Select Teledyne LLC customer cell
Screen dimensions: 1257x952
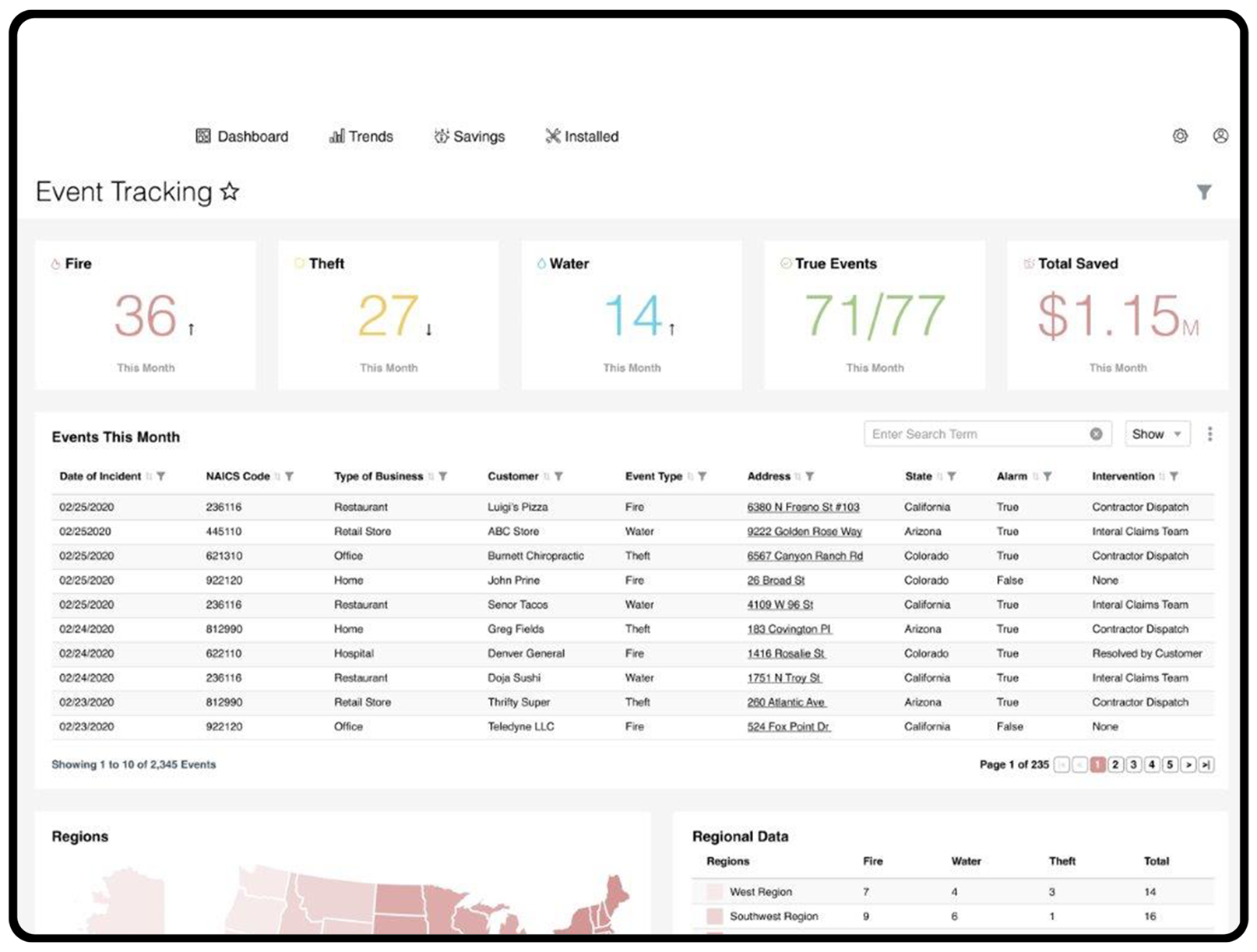[521, 727]
